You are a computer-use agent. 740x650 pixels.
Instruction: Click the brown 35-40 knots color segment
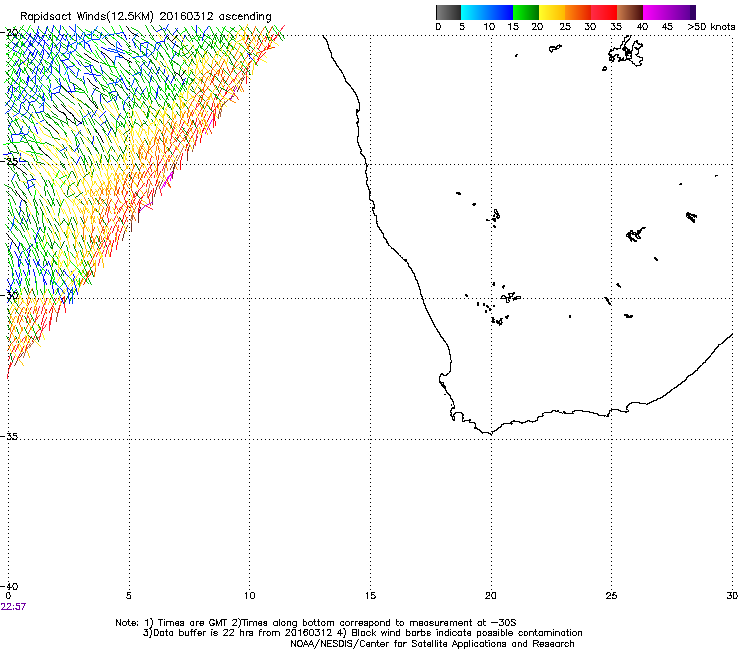tap(630, 12)
